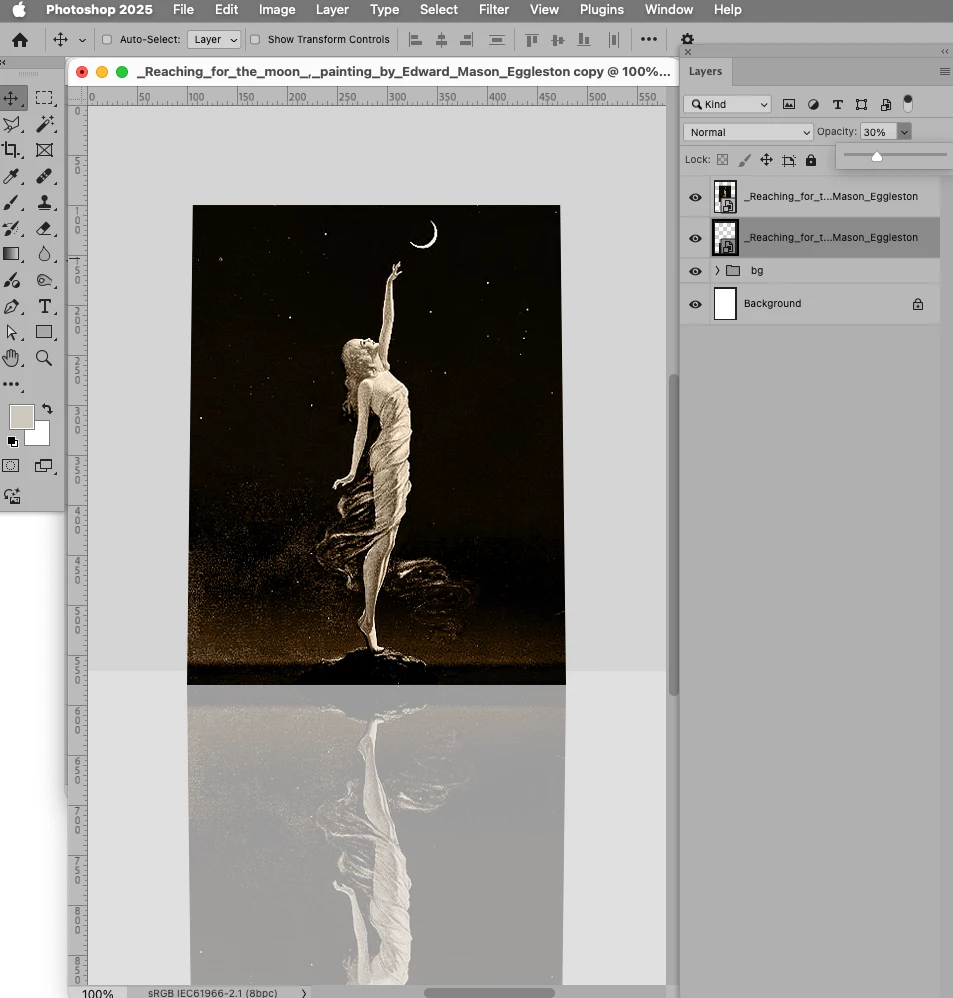Open the Kind filter dropdown
953x998 pixels.
[727, 104]
